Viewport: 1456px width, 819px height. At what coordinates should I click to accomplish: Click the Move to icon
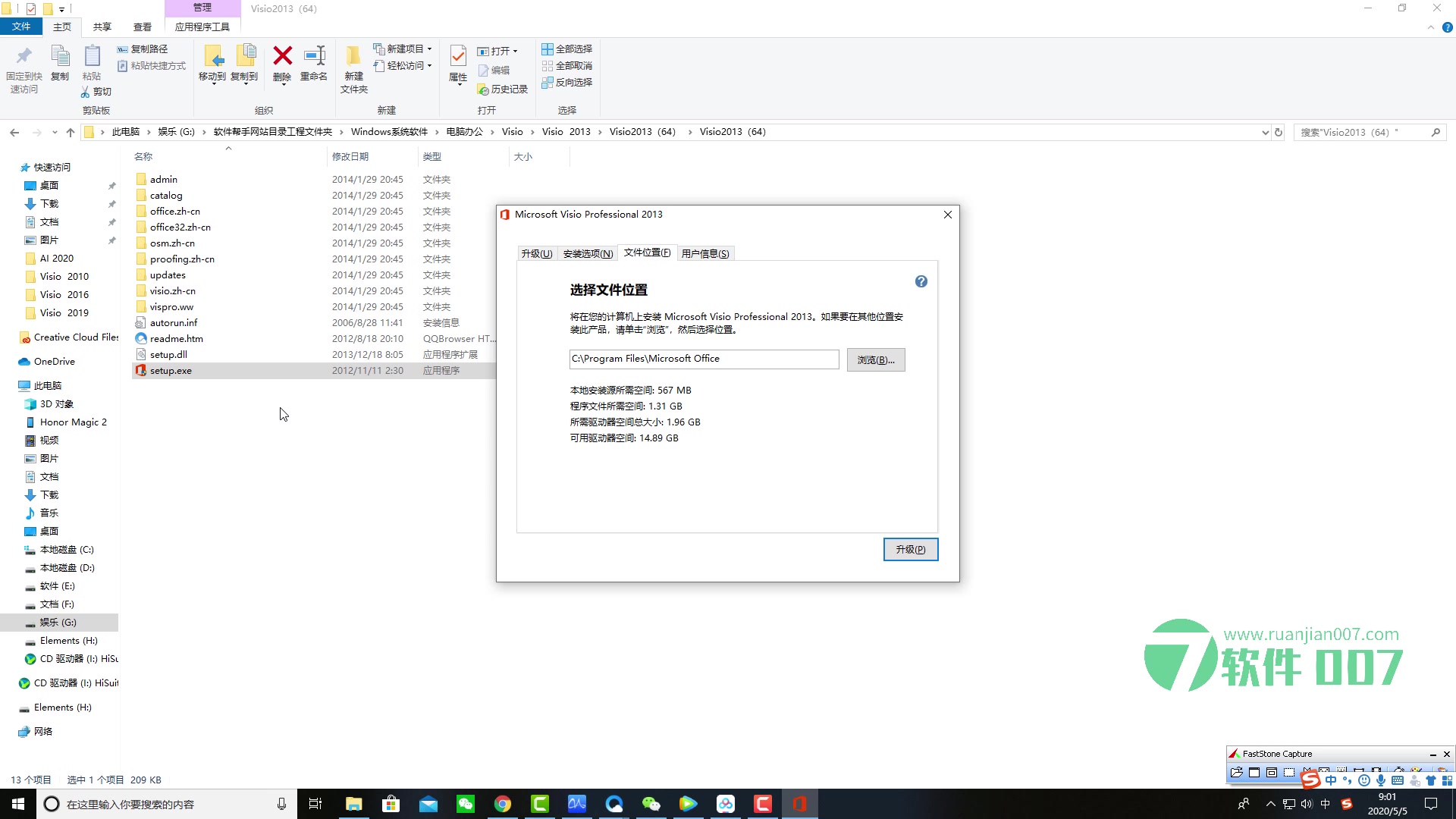click(212, 56)
